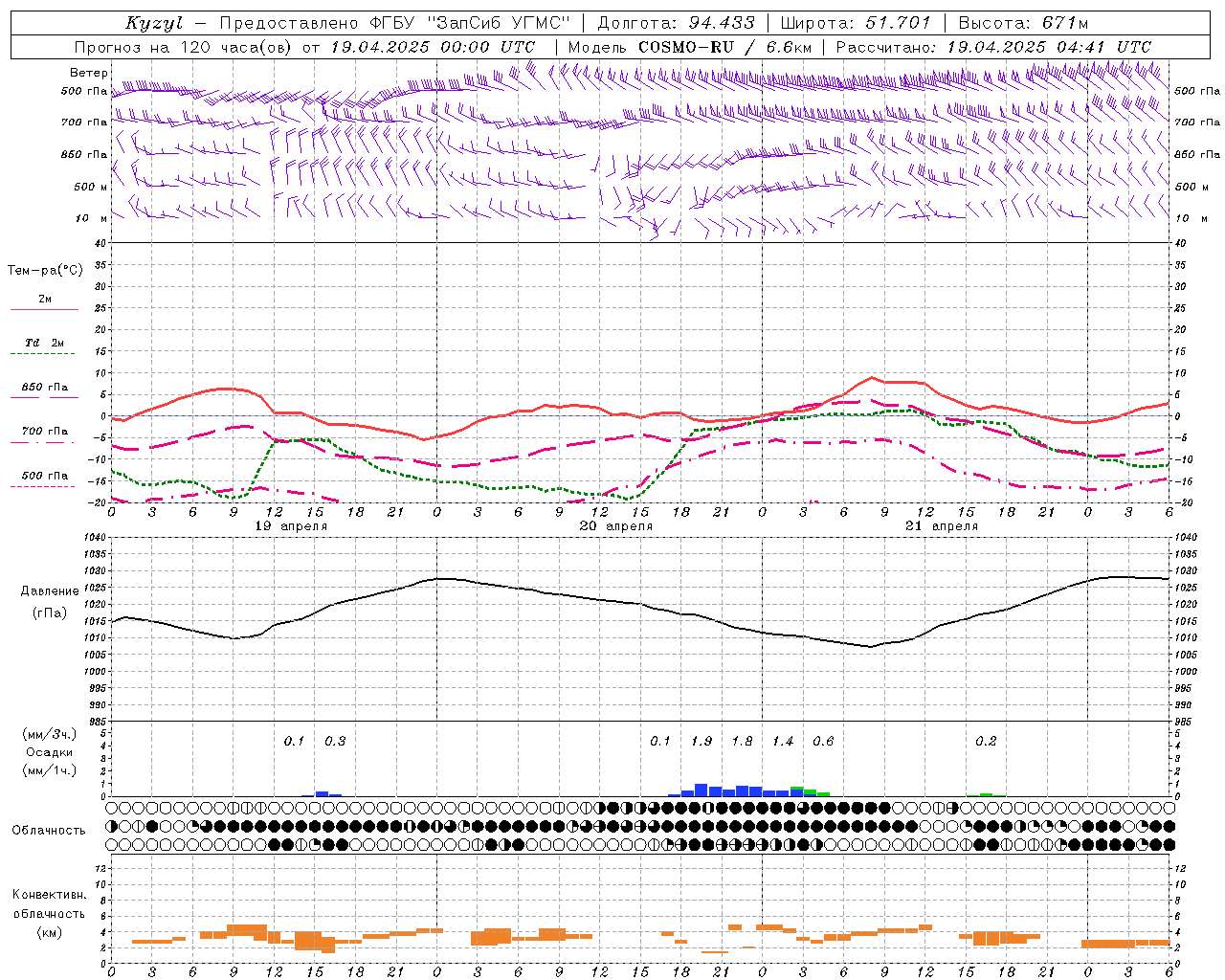Click the date label 21 апреля
The height and width of the screenshot is (980, 1225).
pyautogui.click(x=942, y=526)
